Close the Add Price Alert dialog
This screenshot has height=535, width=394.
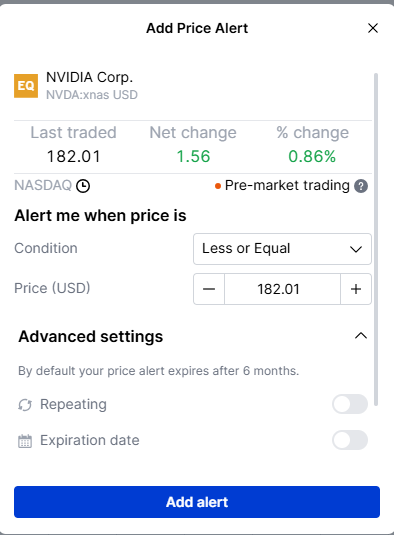(x=373, y=28)
